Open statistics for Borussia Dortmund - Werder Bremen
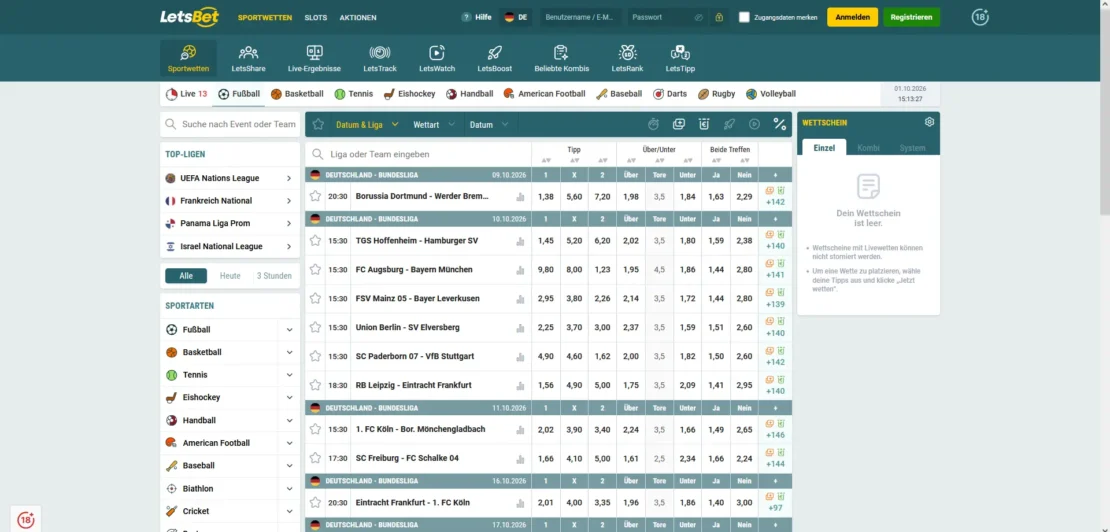1110x532 pixels. (520, 197)
